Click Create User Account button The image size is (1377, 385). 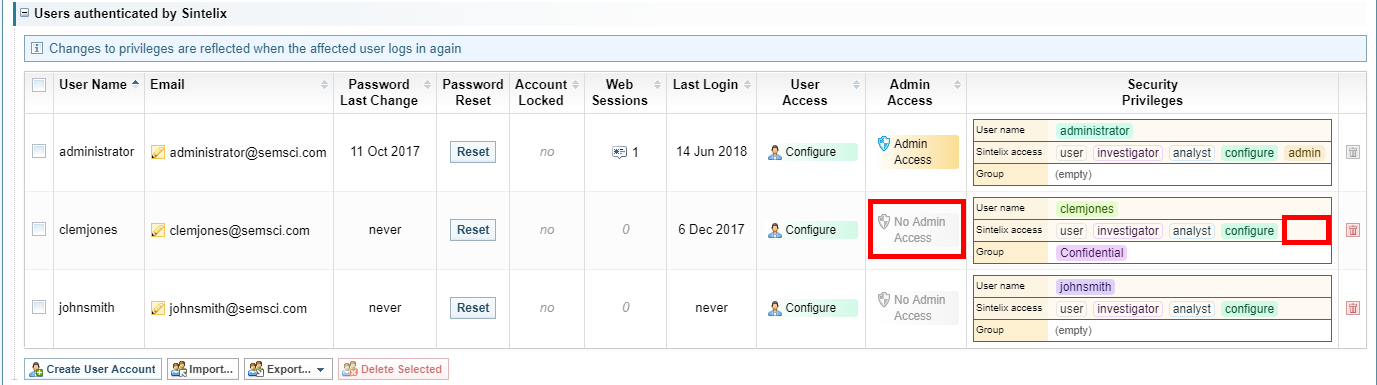92,369
